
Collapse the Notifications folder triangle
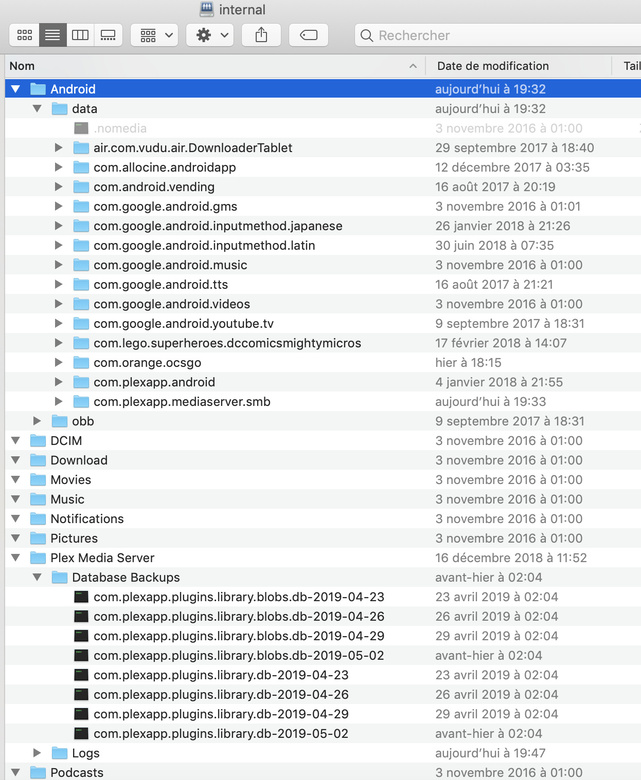15,519
